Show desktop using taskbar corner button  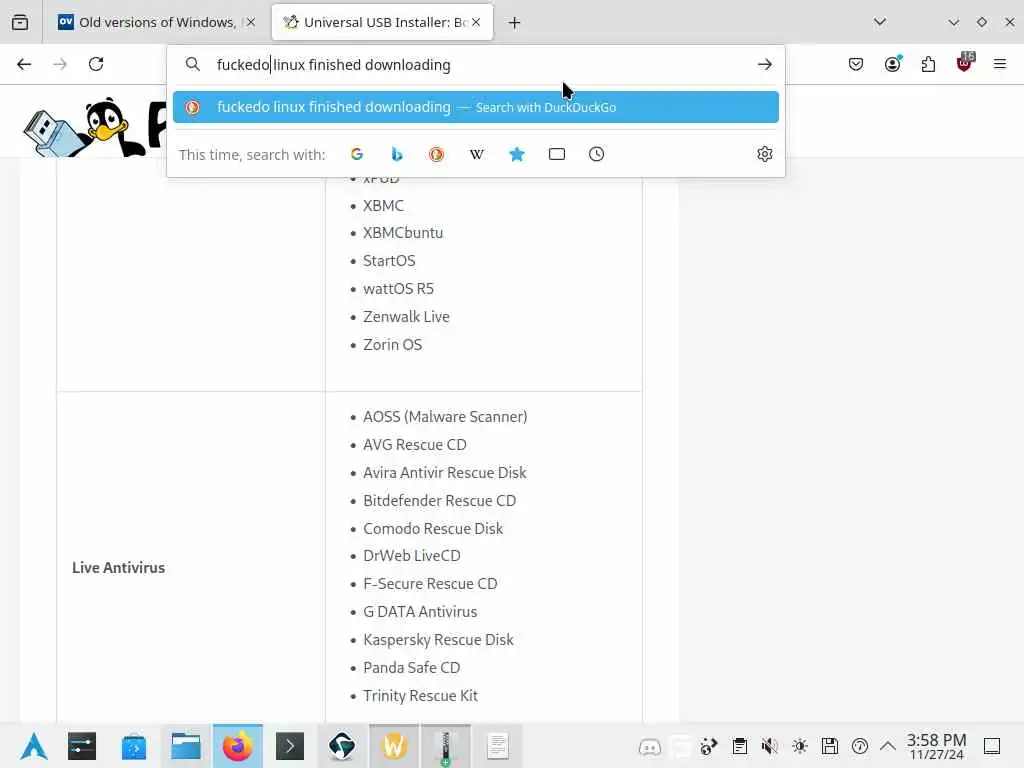coord(992,746)
